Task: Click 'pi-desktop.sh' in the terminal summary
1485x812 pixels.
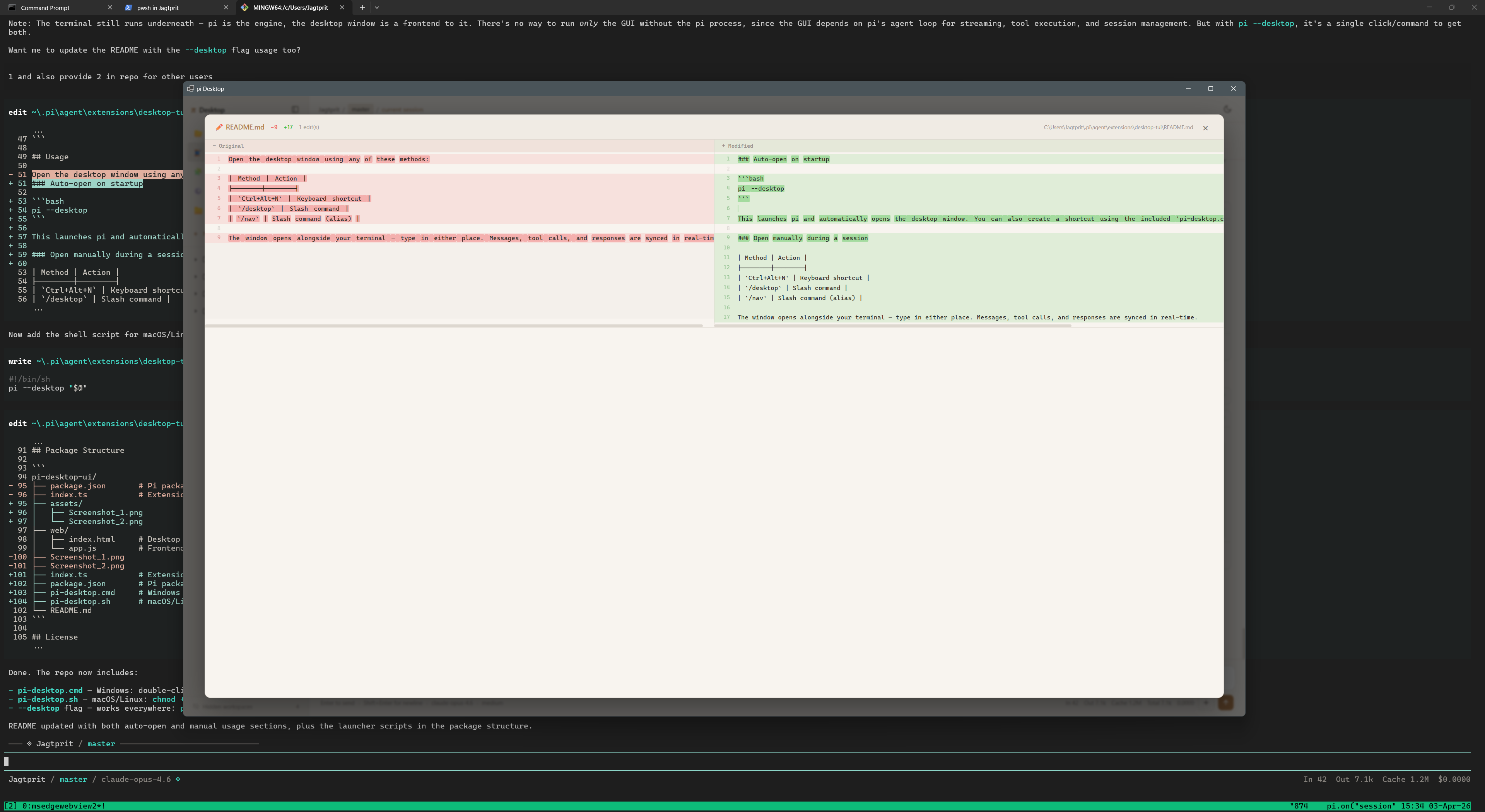Action: pyautogui.click(x=47, y=699)
